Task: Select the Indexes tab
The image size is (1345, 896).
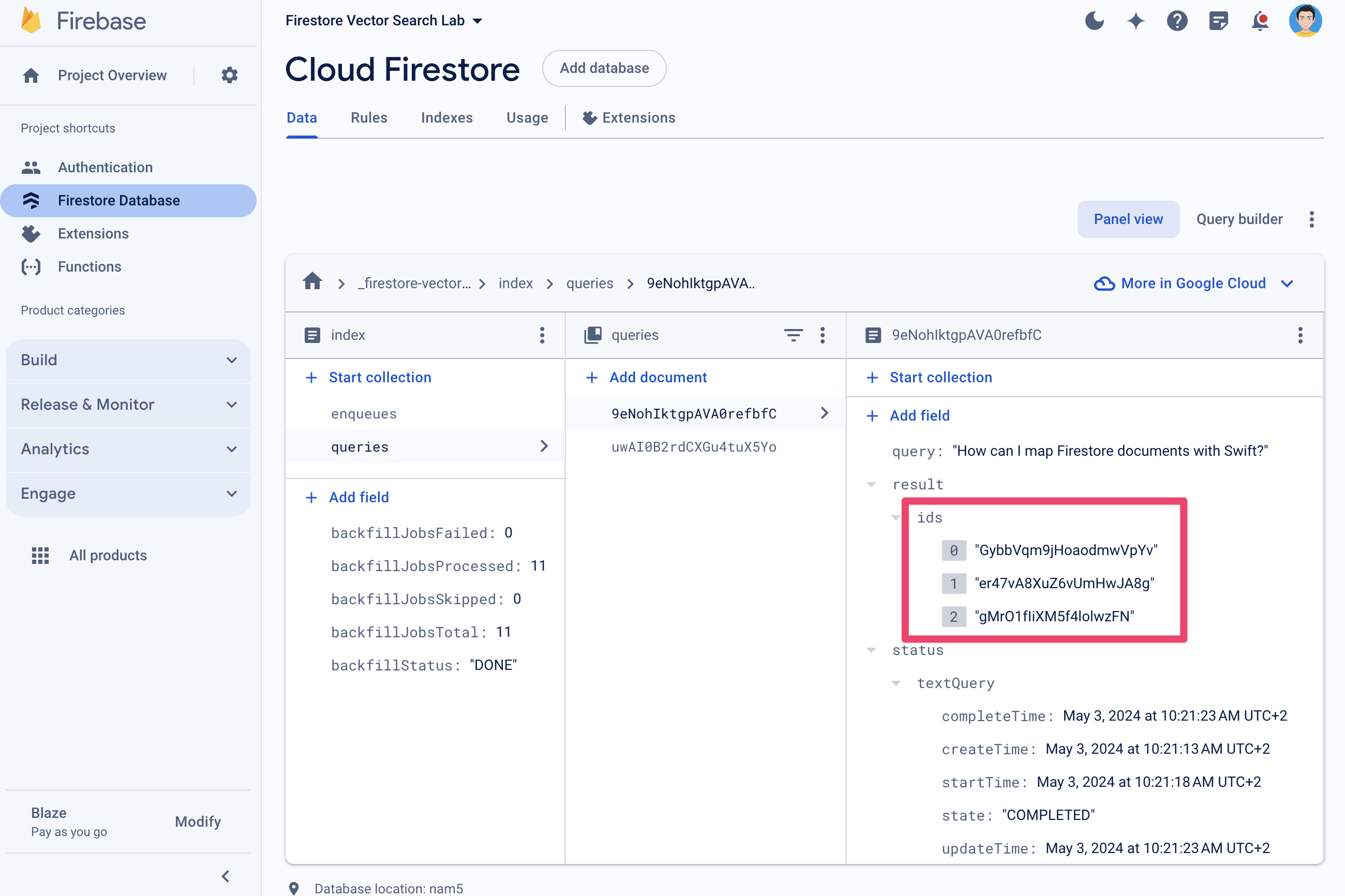Action: tap(447, 118)
